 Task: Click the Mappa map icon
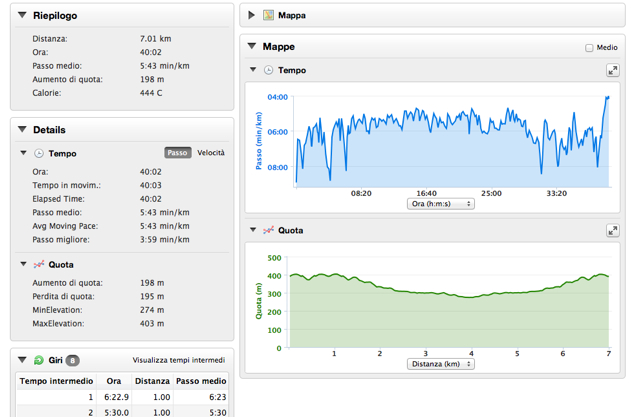tap(268, 15)
